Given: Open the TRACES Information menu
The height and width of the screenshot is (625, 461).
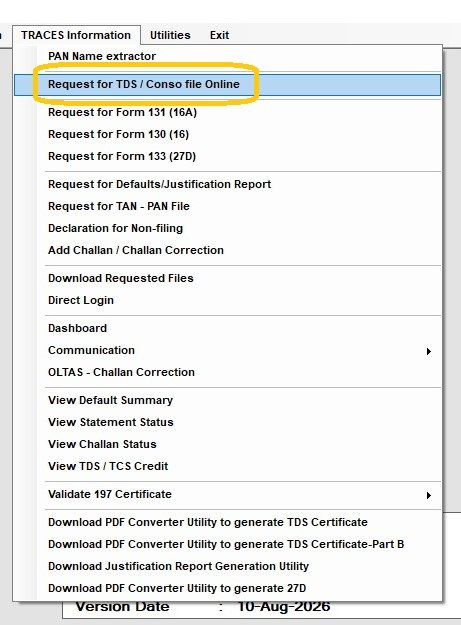Looking at the screenshot, I should tap(76, 35).
